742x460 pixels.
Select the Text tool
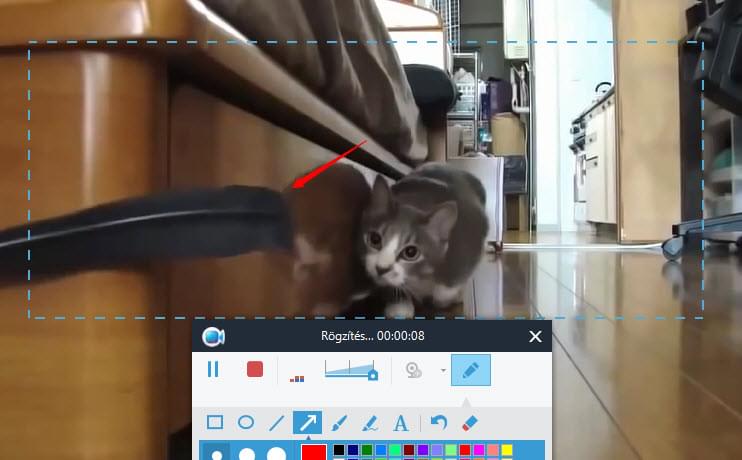click(401, 423)
